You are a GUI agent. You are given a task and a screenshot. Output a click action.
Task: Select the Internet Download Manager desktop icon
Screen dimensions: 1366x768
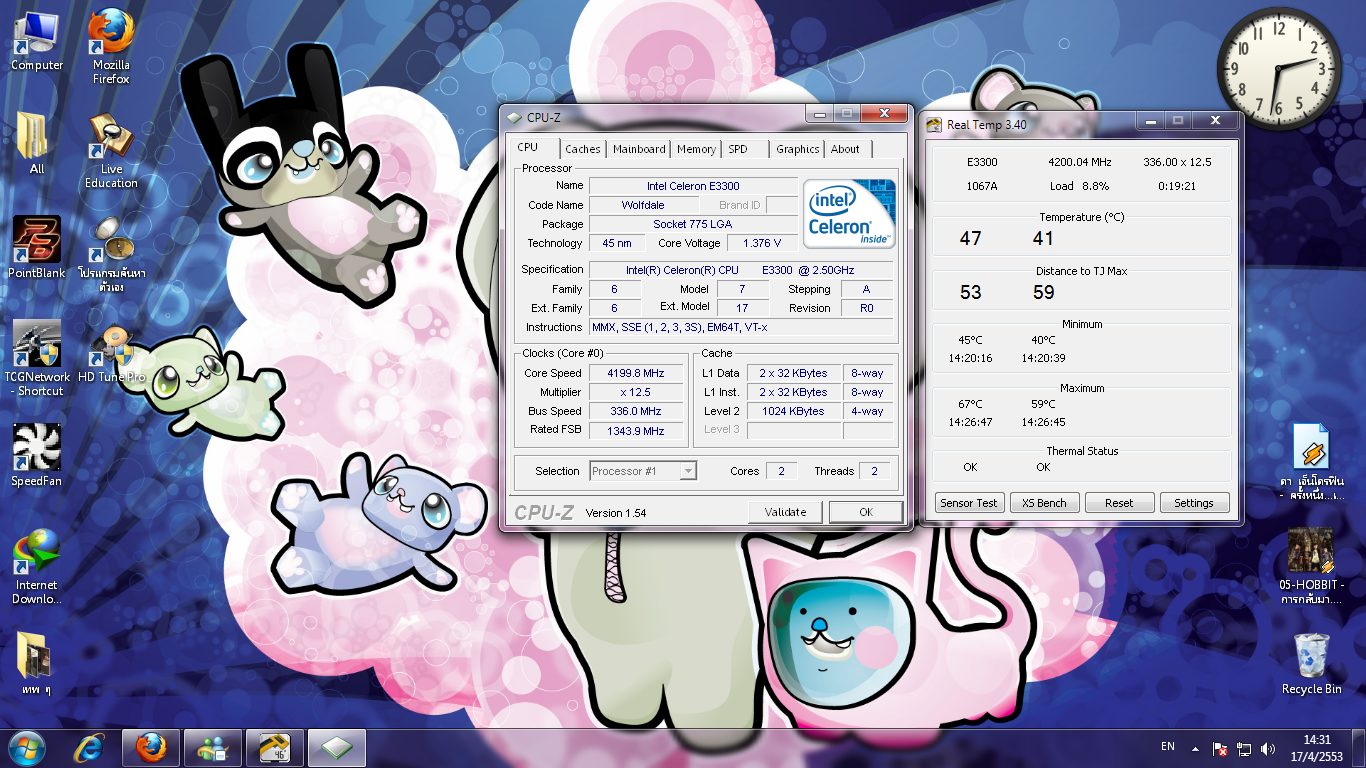37,567
